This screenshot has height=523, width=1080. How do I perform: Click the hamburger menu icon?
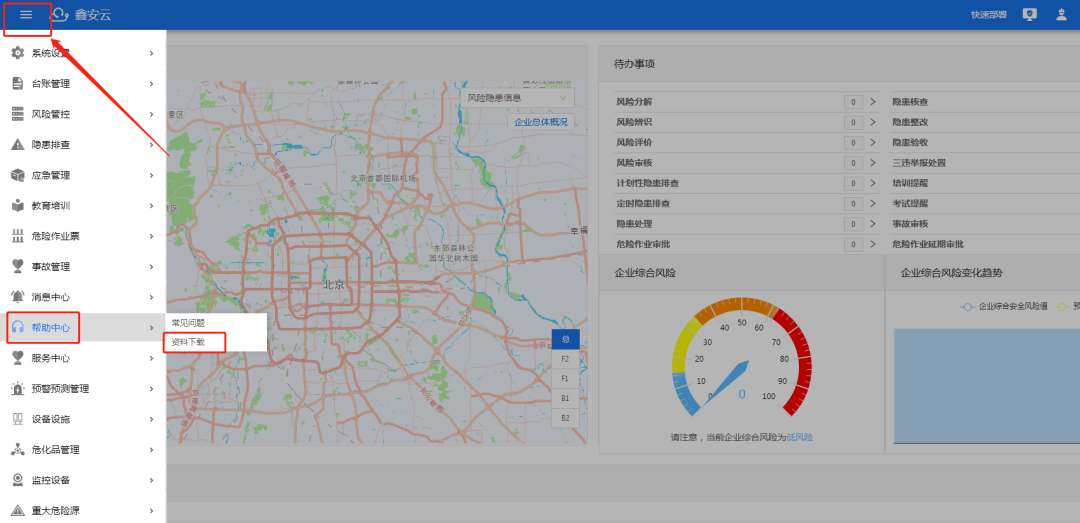[x=26, y=15]
